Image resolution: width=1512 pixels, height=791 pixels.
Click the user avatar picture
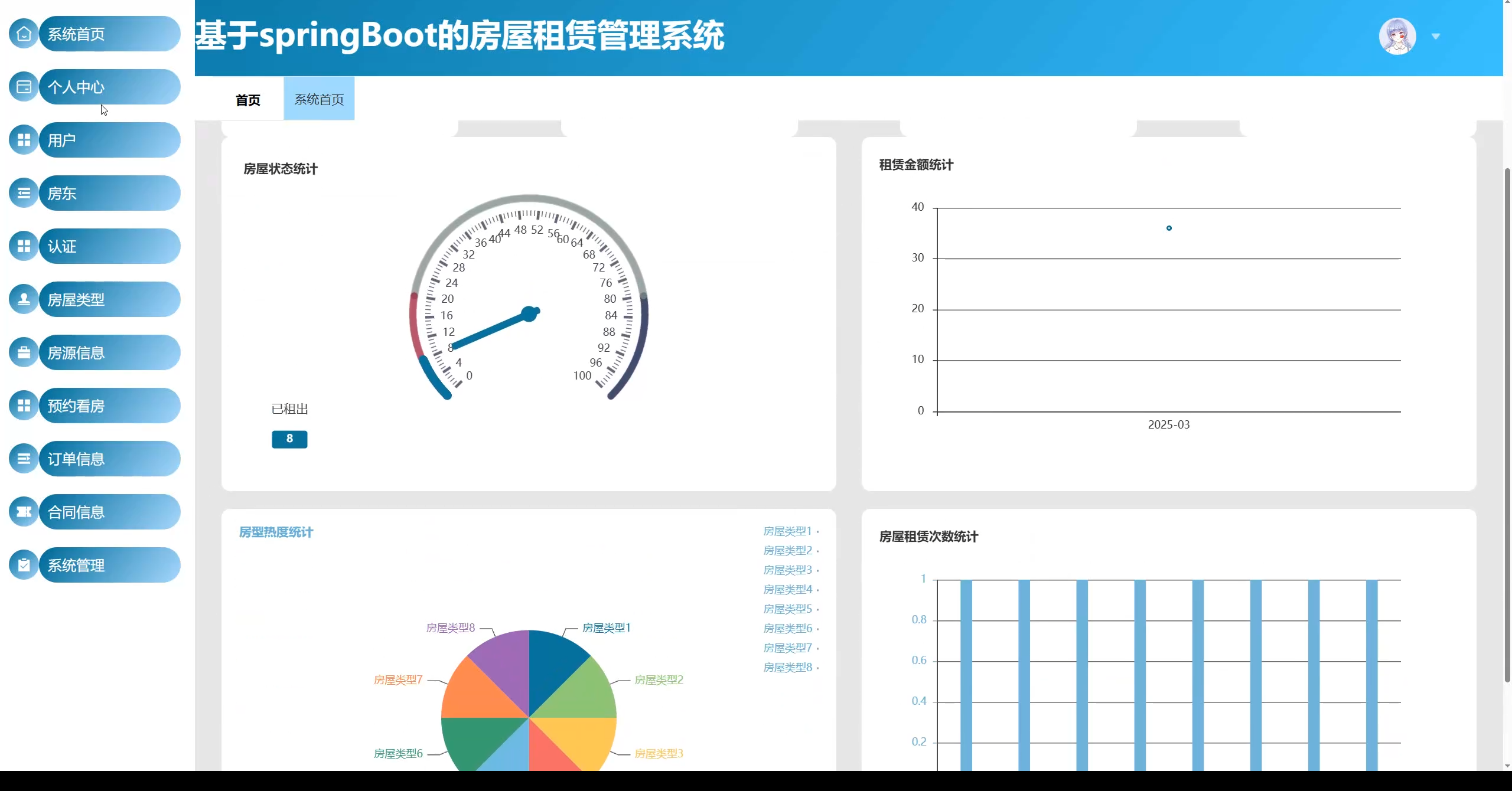click(1397, 35)
